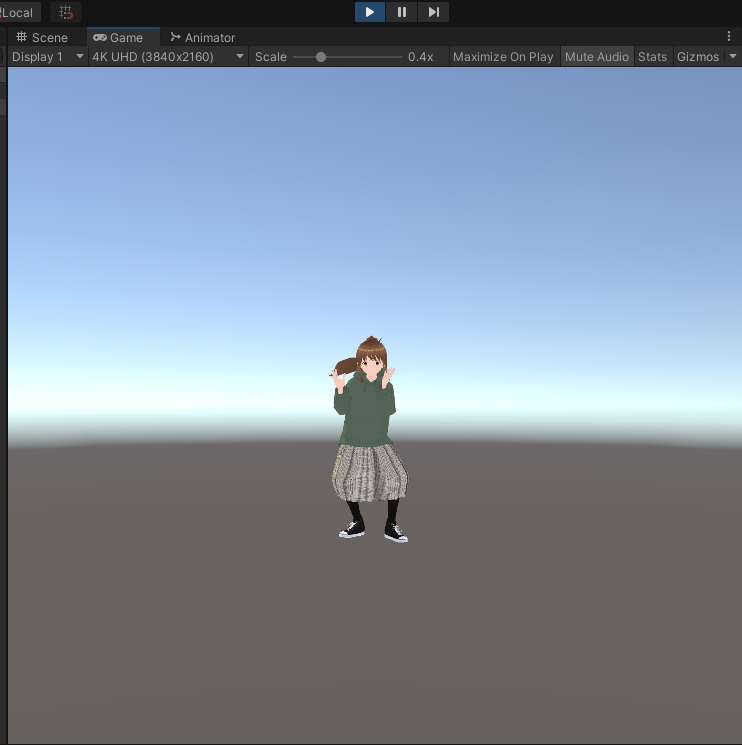Switch to the Scene tab
Screen dimensions: 742x745
tap(42, 37)
